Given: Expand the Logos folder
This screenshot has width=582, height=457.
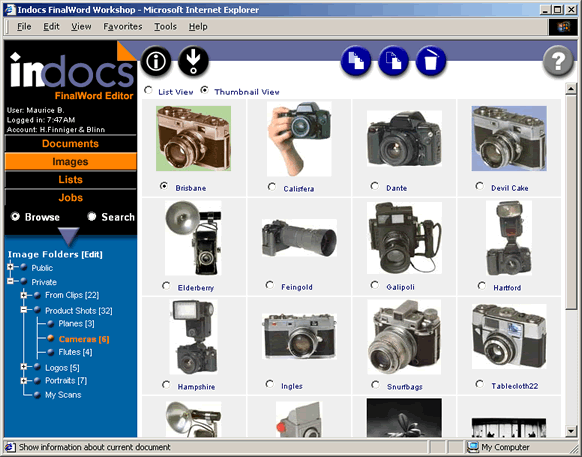Looking at the screenshot, I should (24, 367).
